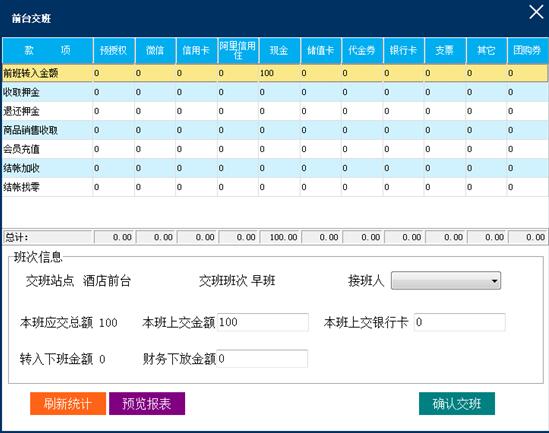Click the 本班上交银行卡 input box

pyautogui.click(x=459, y=322)
